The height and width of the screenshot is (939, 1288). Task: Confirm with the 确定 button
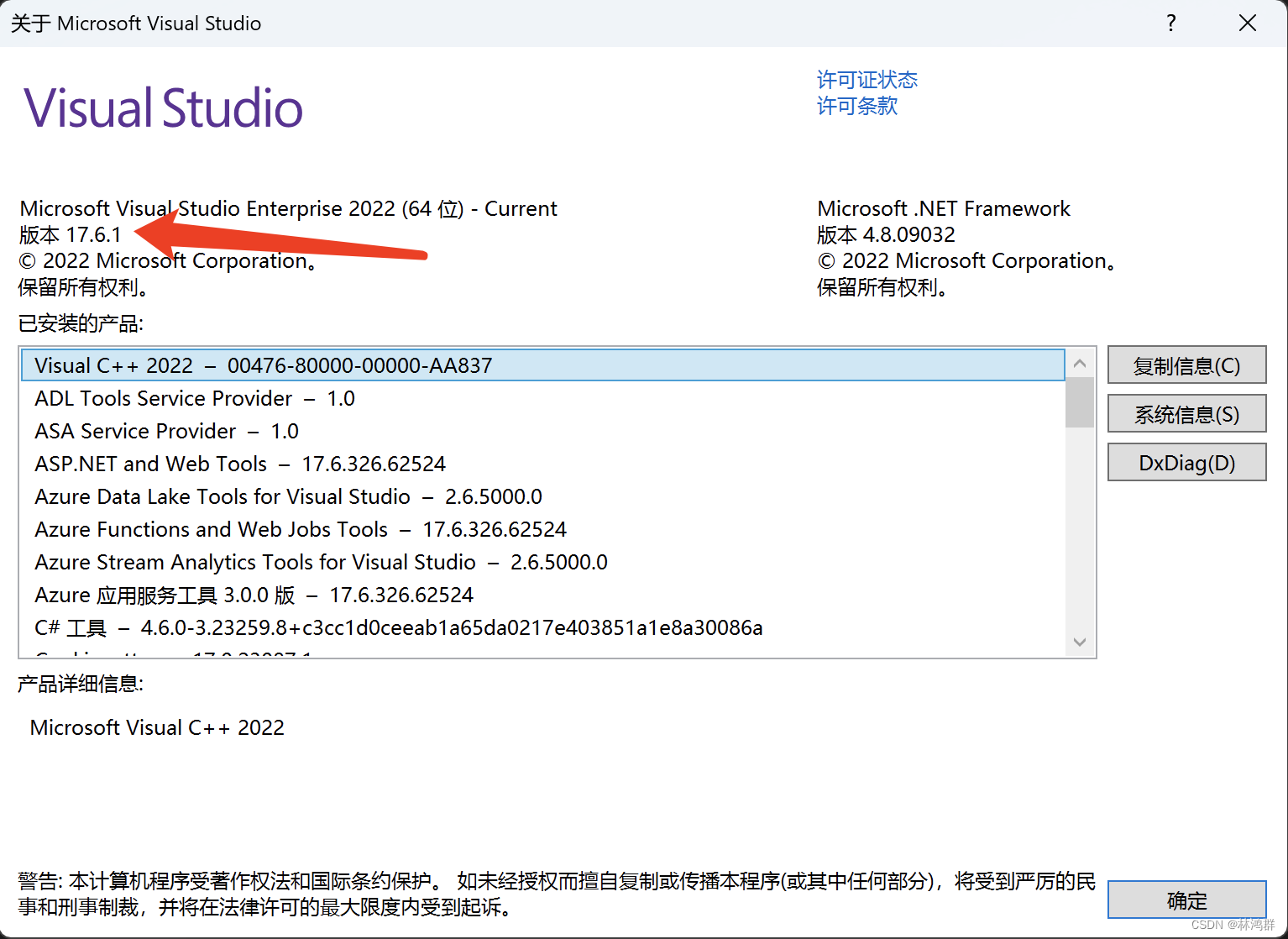tap(1186, 900)
